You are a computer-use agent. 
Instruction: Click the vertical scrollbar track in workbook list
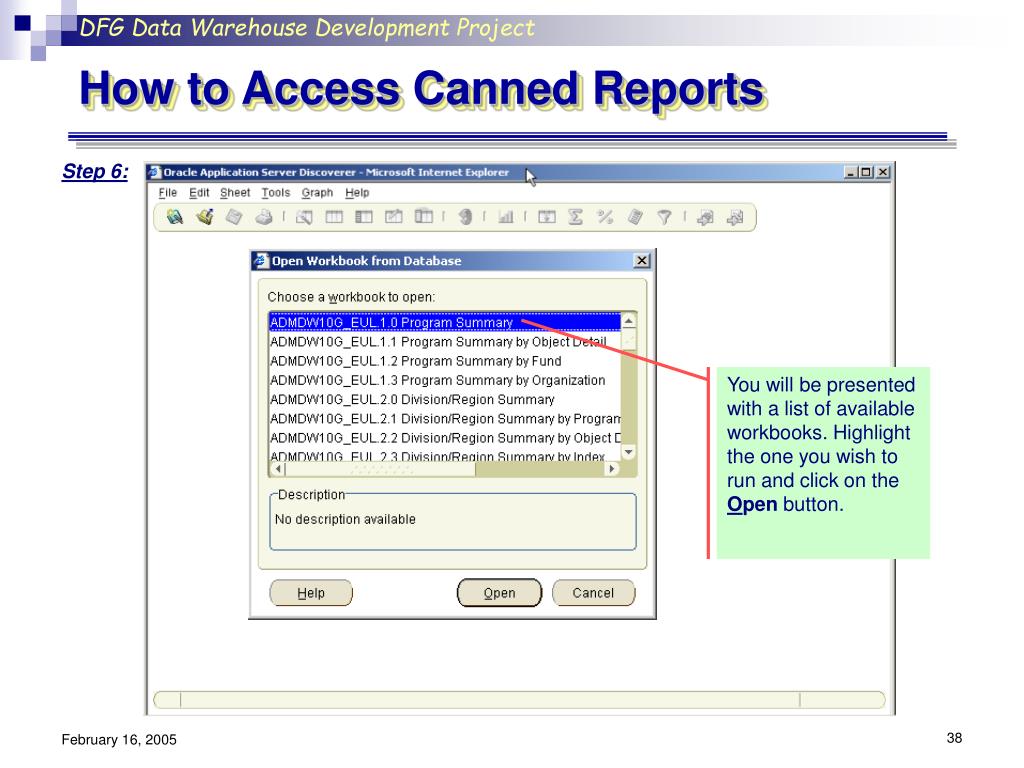[x=628, y=398]
